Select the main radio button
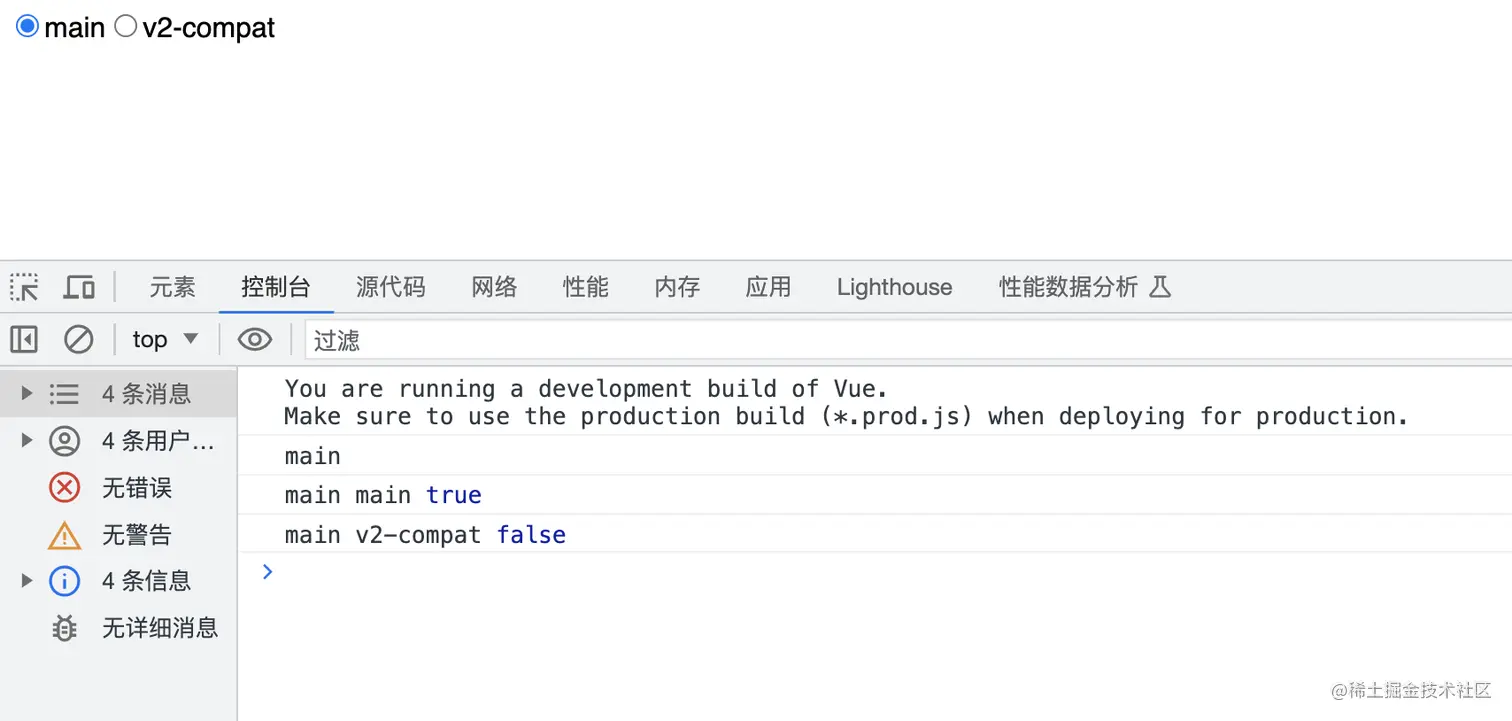The width and height of the screenshot is (1512, 721). pyautogui.click(x=28, y=27)
